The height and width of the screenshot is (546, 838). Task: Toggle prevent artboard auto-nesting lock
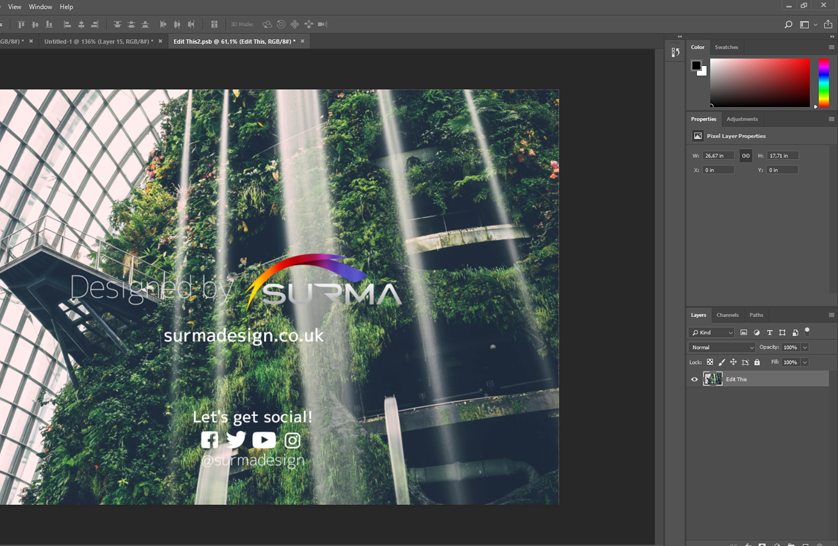[745, 362]
